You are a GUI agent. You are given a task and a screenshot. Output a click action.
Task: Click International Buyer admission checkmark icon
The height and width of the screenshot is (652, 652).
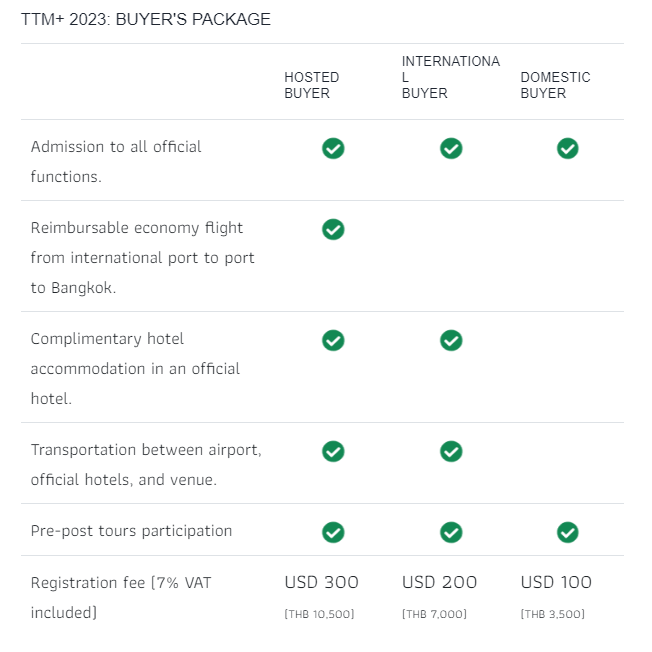pos(451,148)
